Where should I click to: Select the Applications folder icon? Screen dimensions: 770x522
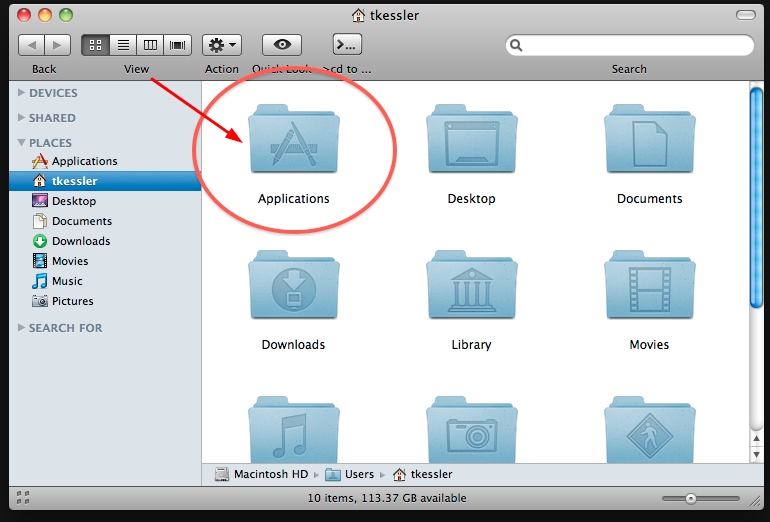tap(294, 138)
